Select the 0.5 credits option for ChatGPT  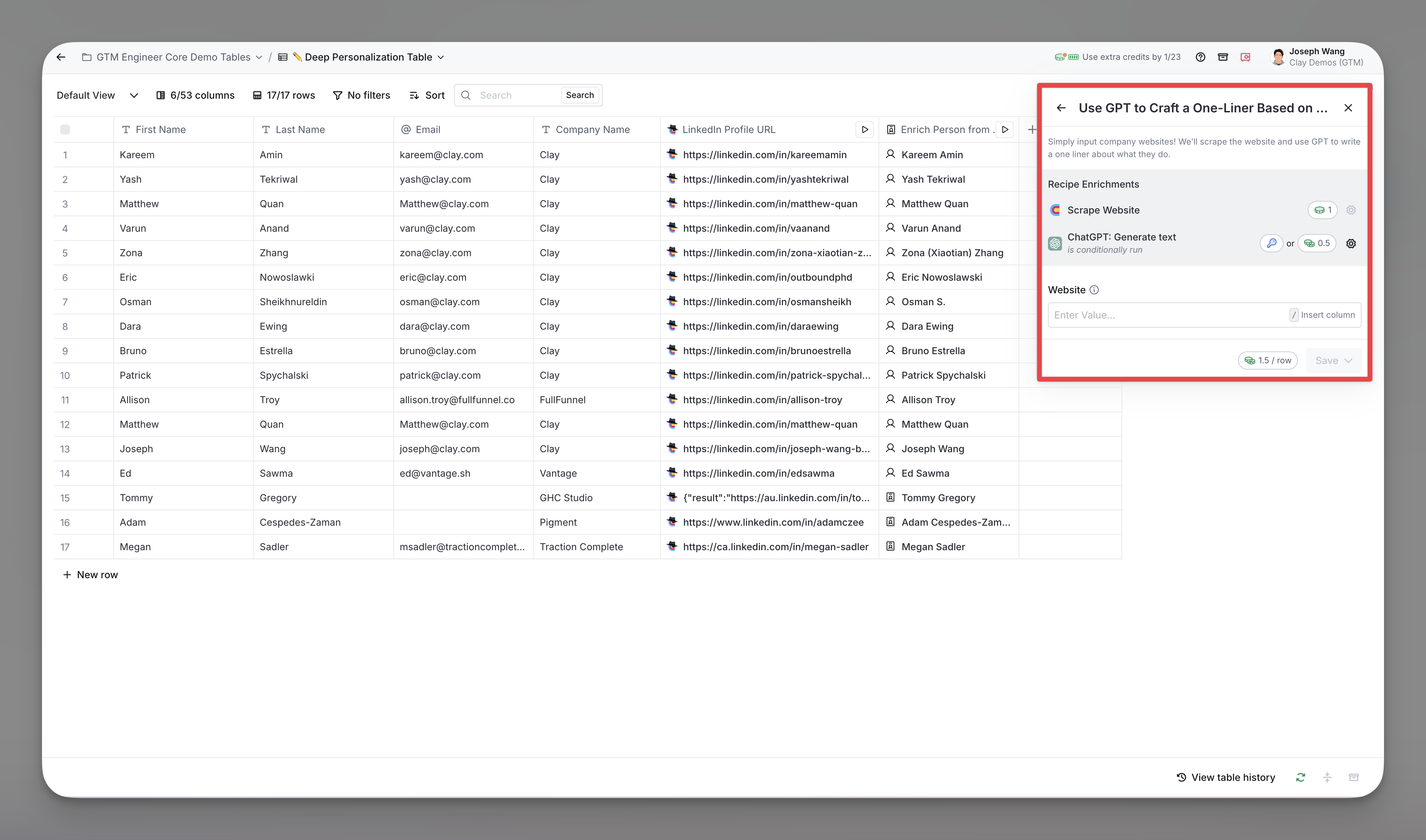[x=1317, y=243]
